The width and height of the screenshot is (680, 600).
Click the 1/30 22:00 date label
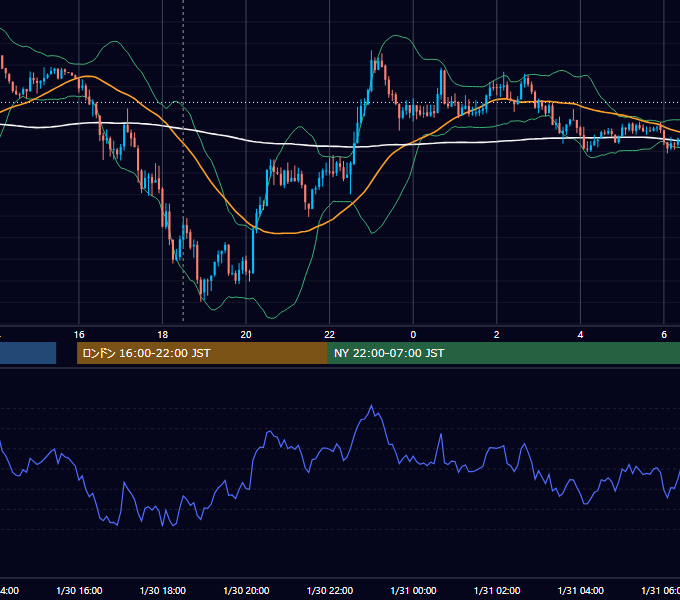pos(330,590)
